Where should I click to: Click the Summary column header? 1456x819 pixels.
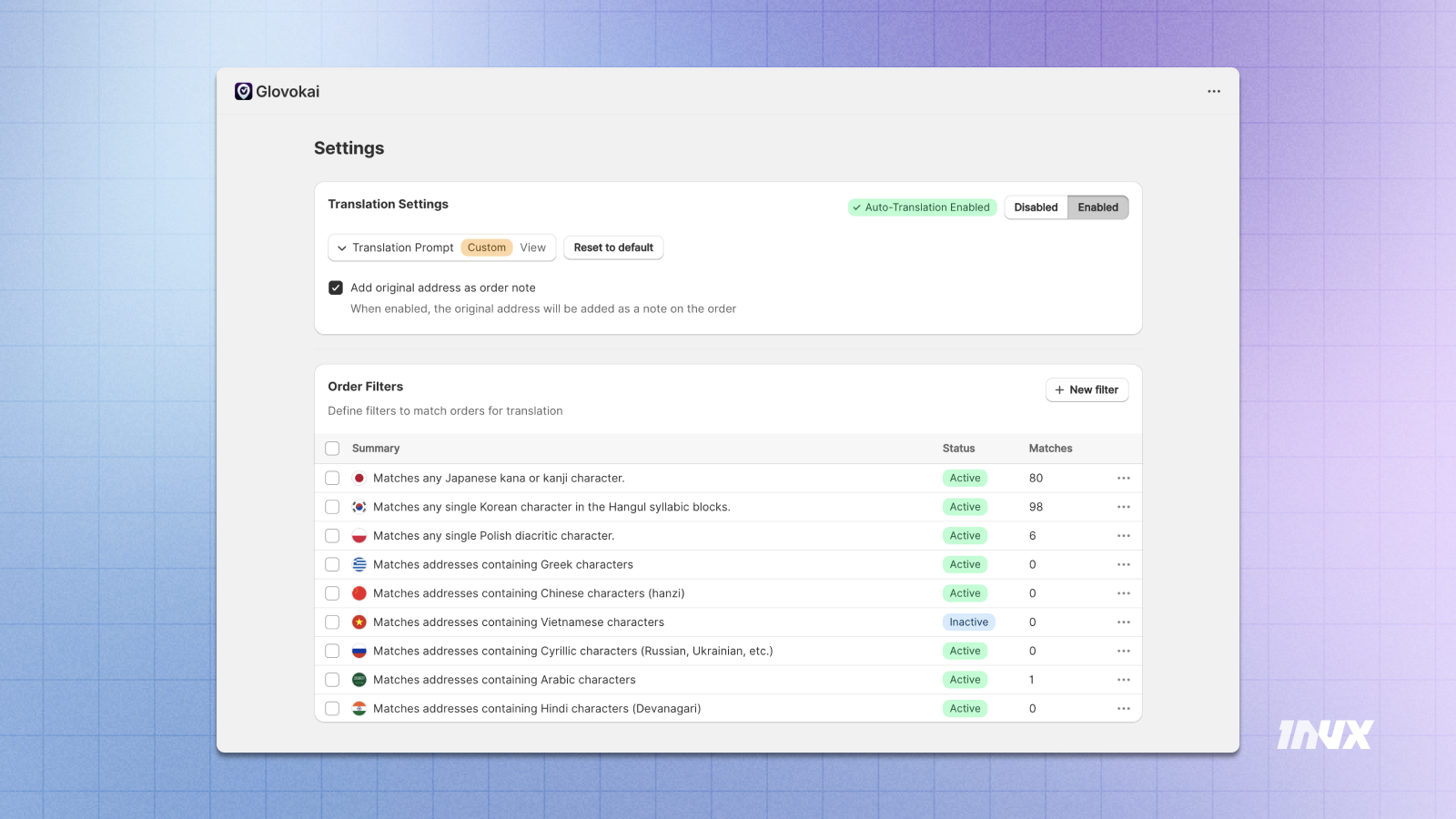376,449
